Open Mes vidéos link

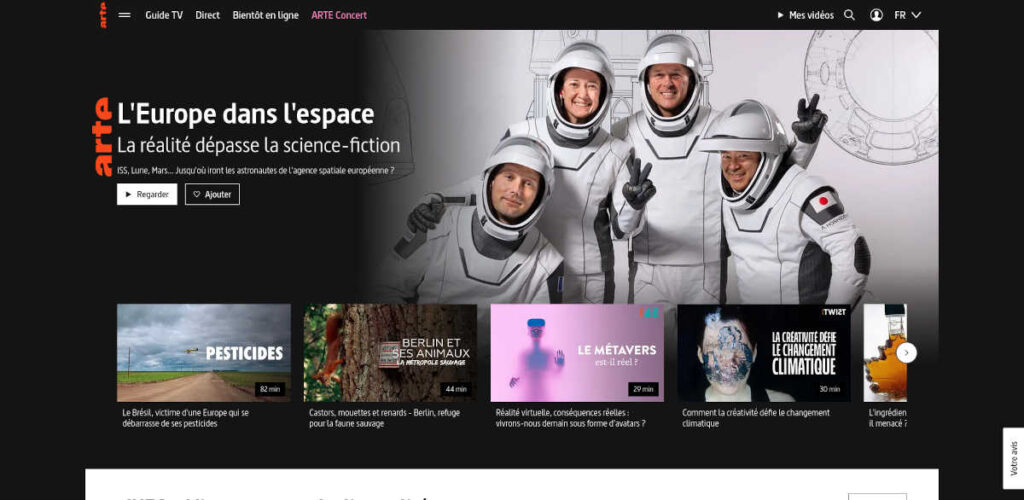pos(811,15)
